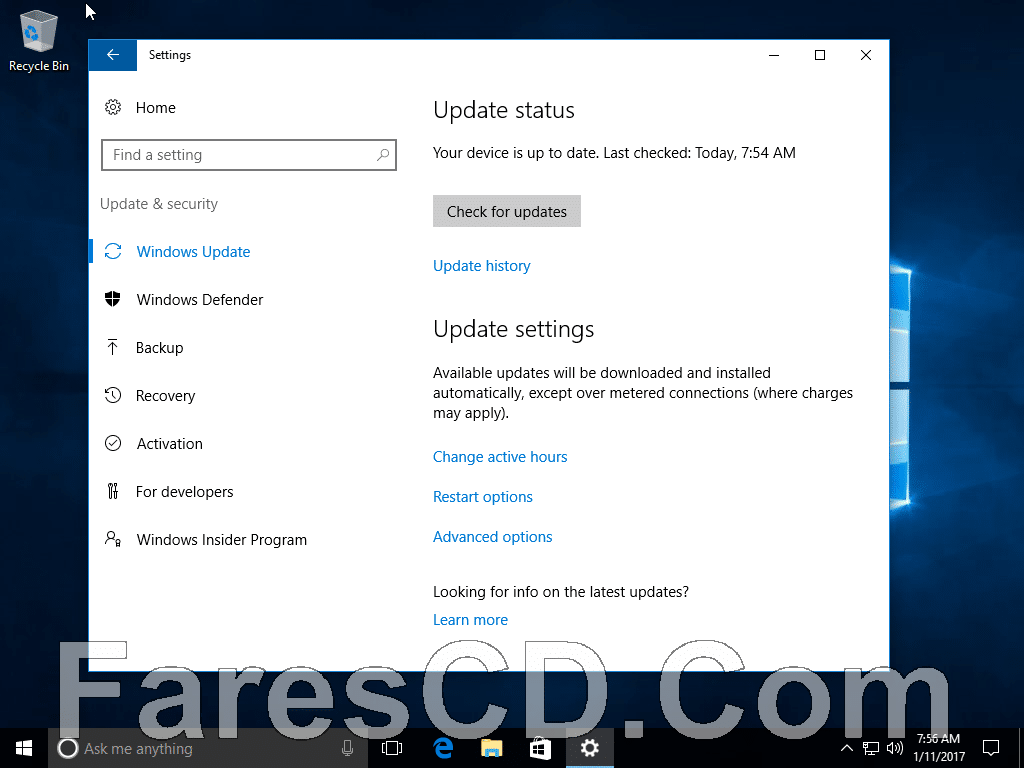Open the Activation section
The width and height of the screenshot is (1024, 768).
point(170,444)
